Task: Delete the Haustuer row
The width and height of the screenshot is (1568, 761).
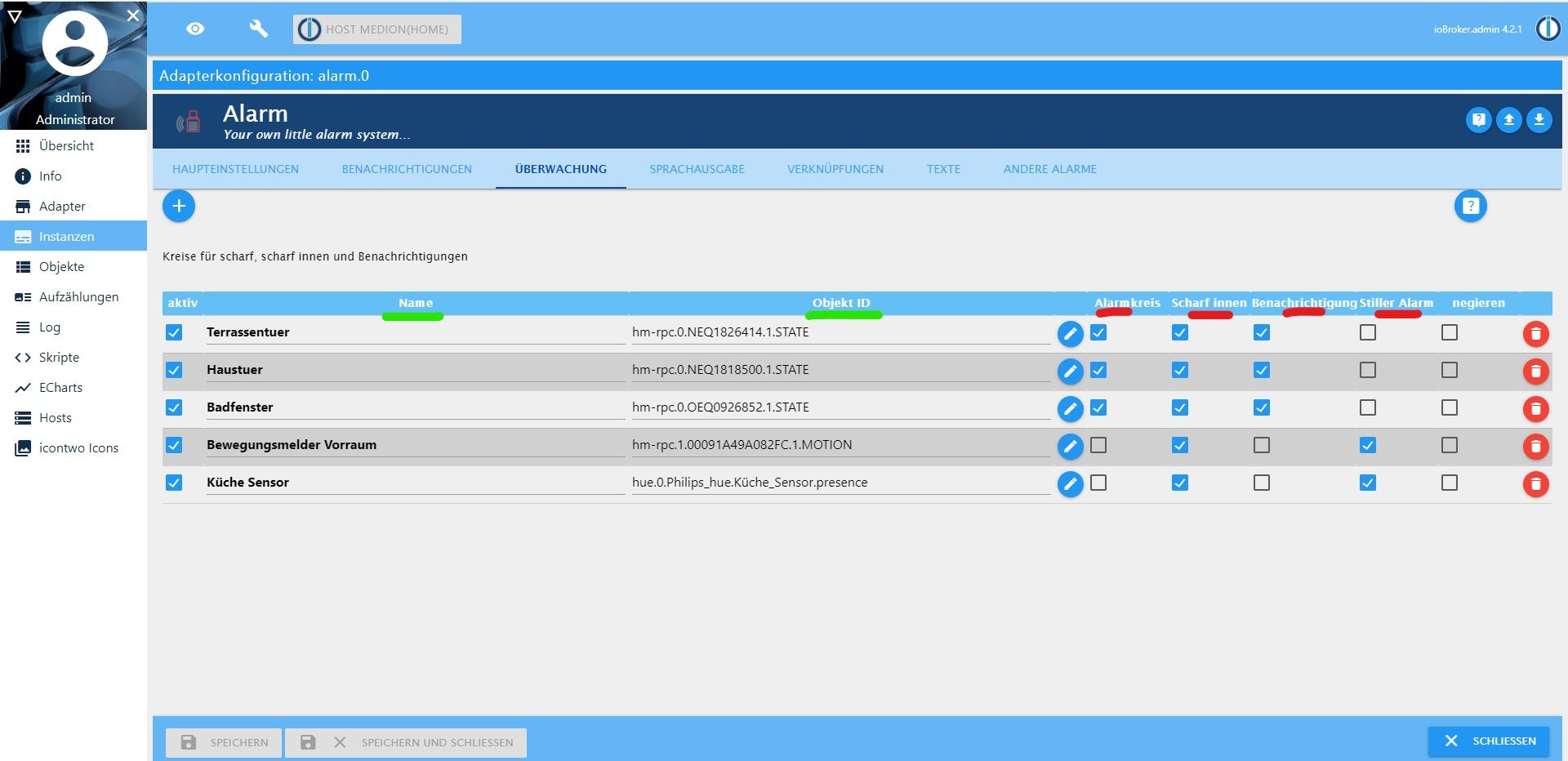Action: coord(1535,371)
